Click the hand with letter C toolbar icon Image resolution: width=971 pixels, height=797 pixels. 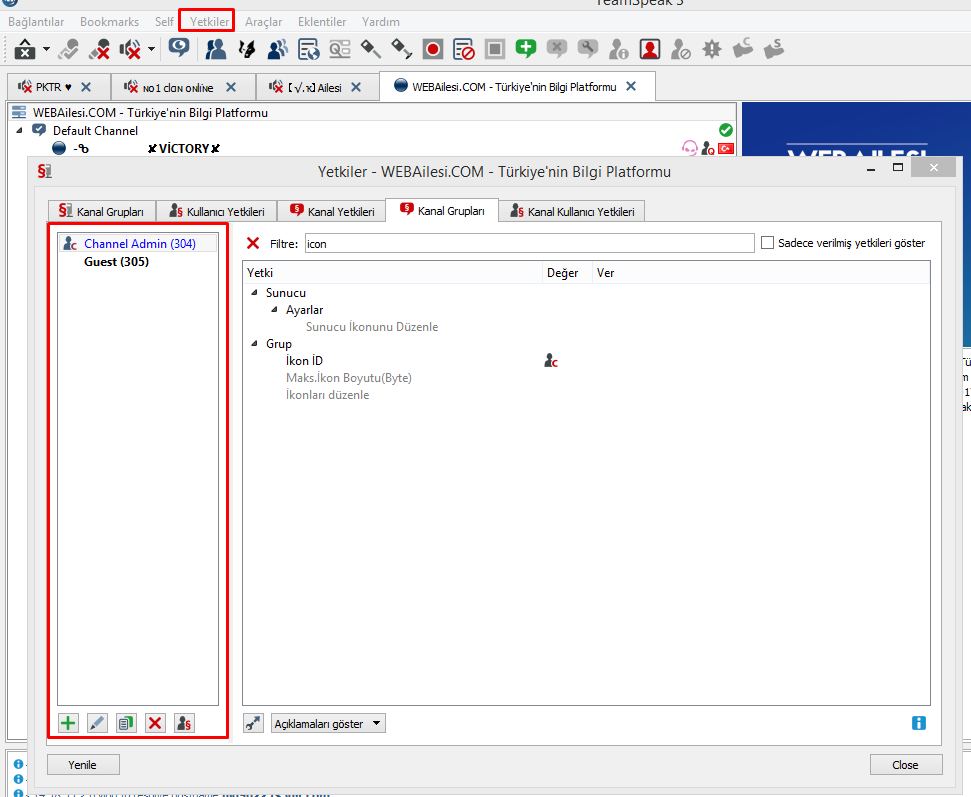click(x=742, y=48)
